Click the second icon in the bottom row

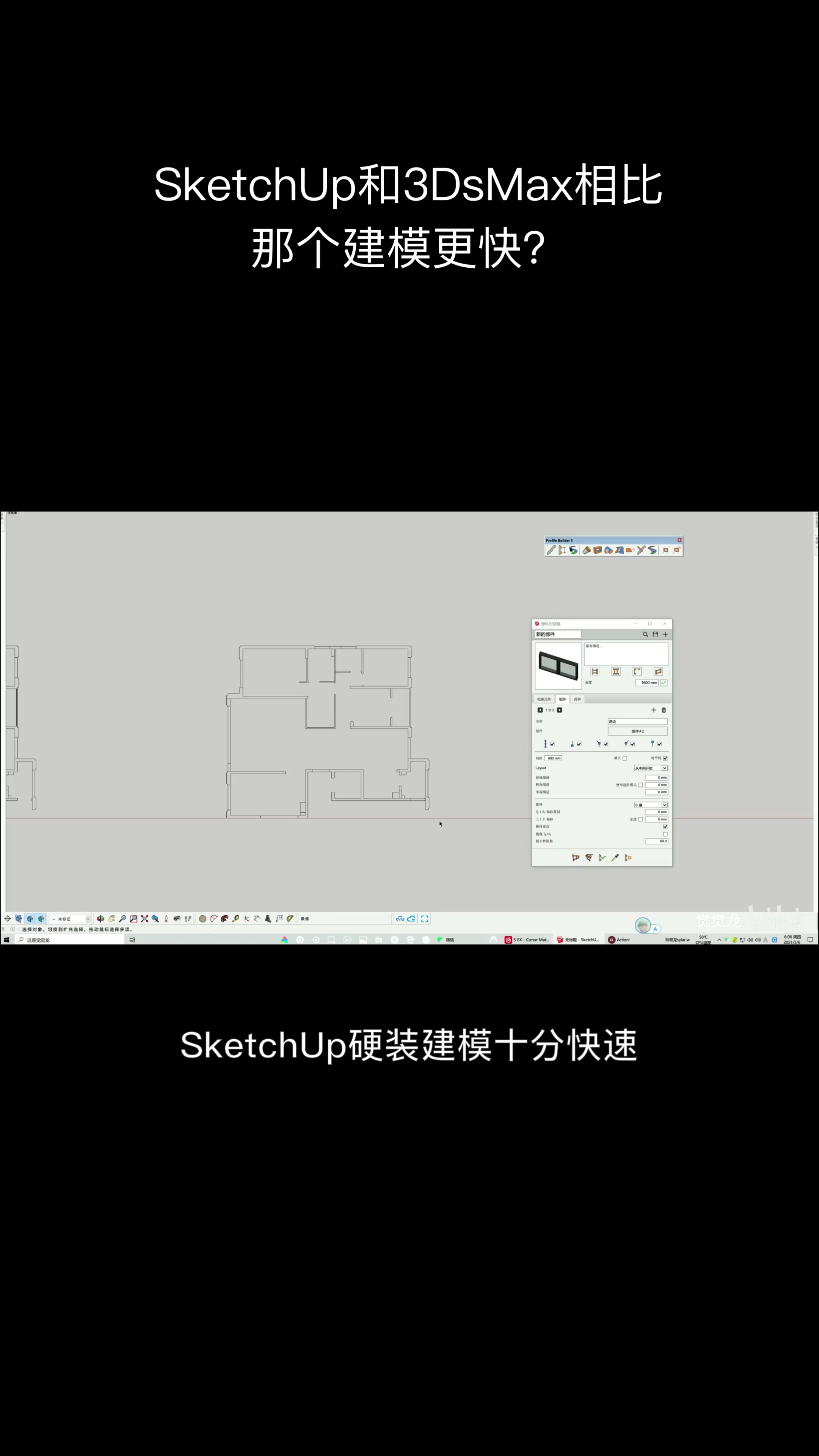pos(589,857)
